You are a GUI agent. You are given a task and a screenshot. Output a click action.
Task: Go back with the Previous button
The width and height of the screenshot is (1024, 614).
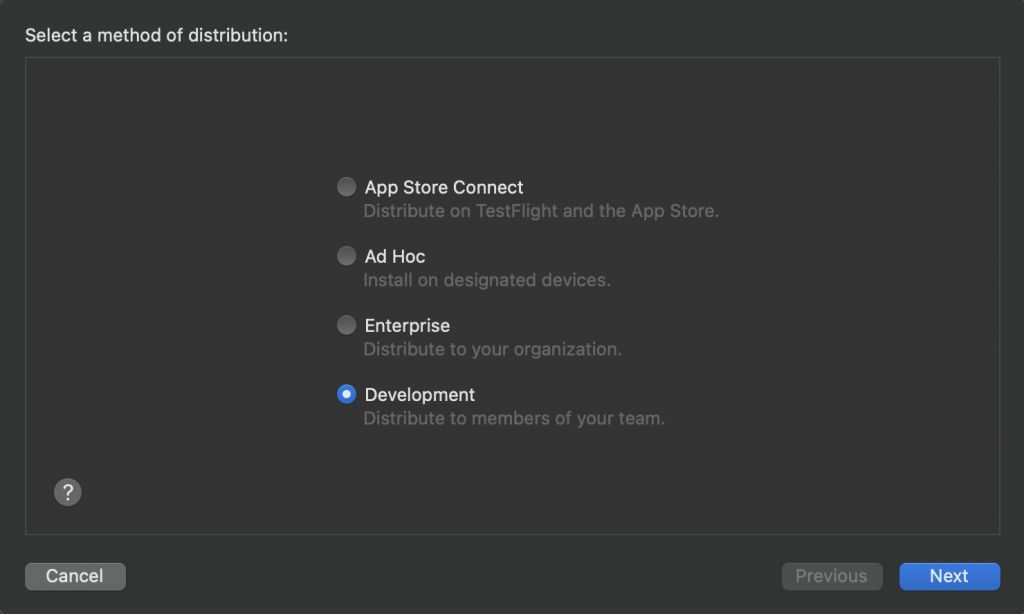pos(831,576)
